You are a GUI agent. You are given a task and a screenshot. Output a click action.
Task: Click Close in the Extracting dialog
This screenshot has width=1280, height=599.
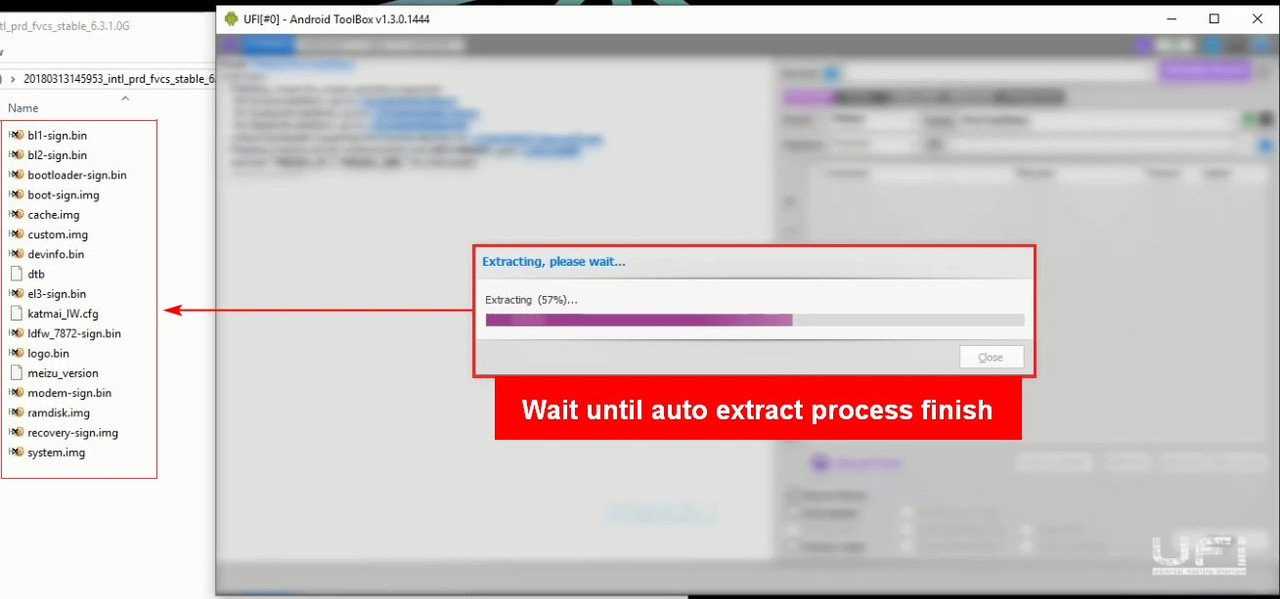(x=990, y=357)
